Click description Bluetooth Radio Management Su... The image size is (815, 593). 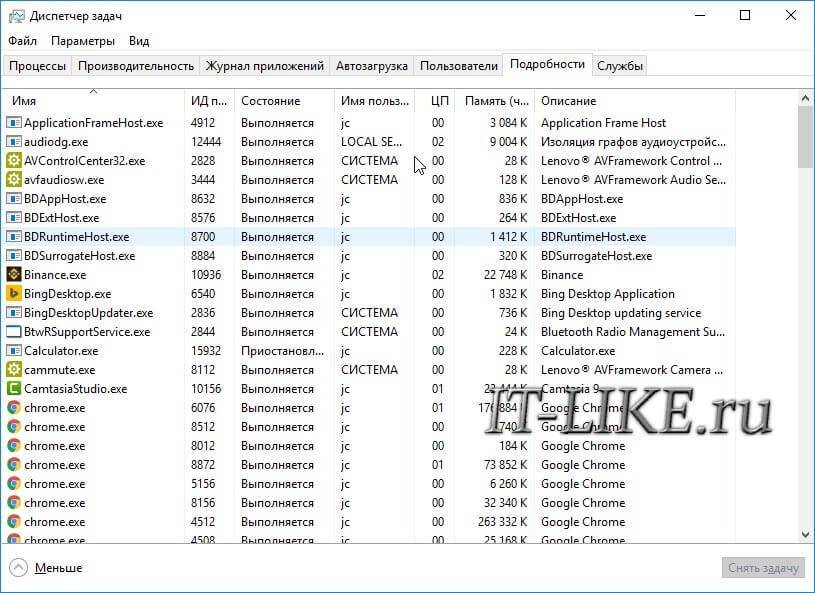tap(633, 332)
